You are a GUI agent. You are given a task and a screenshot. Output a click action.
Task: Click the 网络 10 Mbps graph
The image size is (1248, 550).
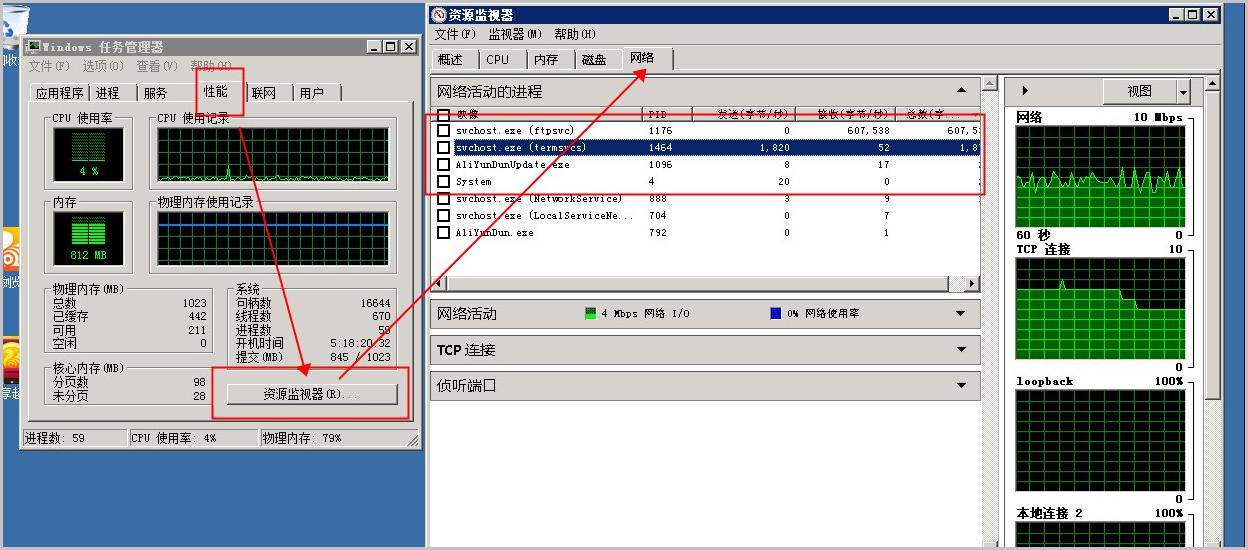(x=1100, y=176)
